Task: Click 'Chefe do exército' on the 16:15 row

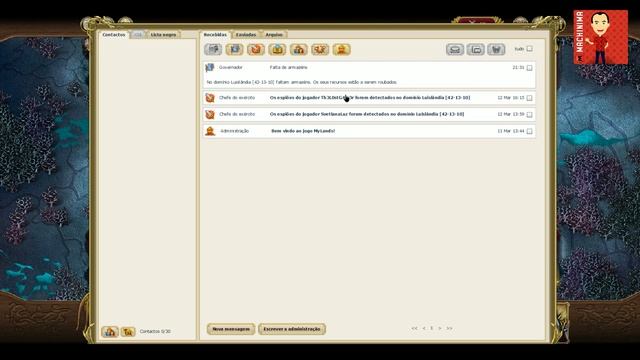Action: [x=237, y=98]
